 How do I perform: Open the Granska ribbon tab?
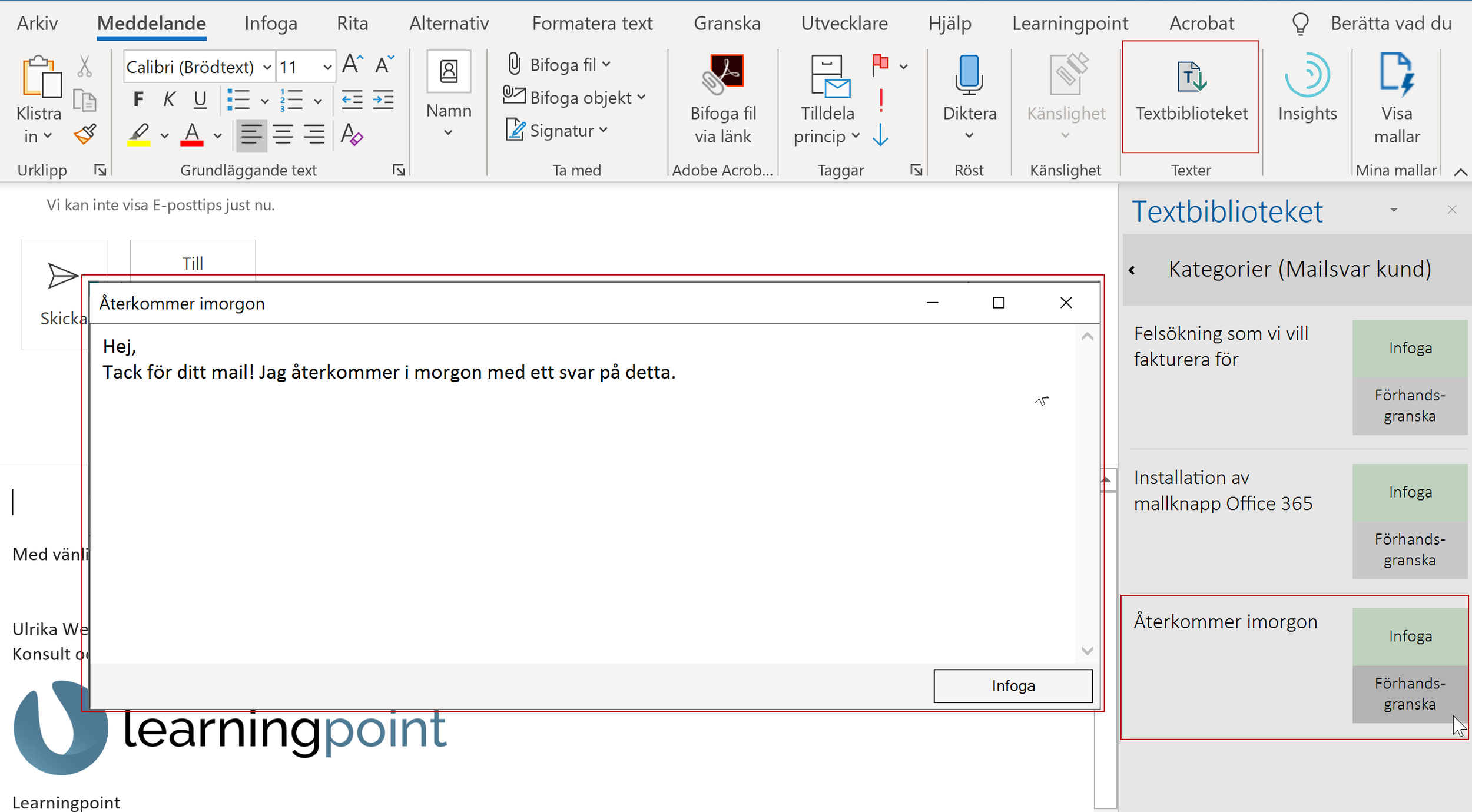coord(727,24)
